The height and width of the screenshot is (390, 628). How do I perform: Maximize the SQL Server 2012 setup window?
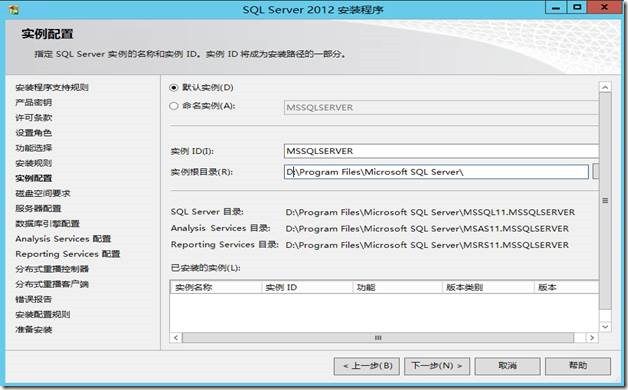(x=577, y=8)
